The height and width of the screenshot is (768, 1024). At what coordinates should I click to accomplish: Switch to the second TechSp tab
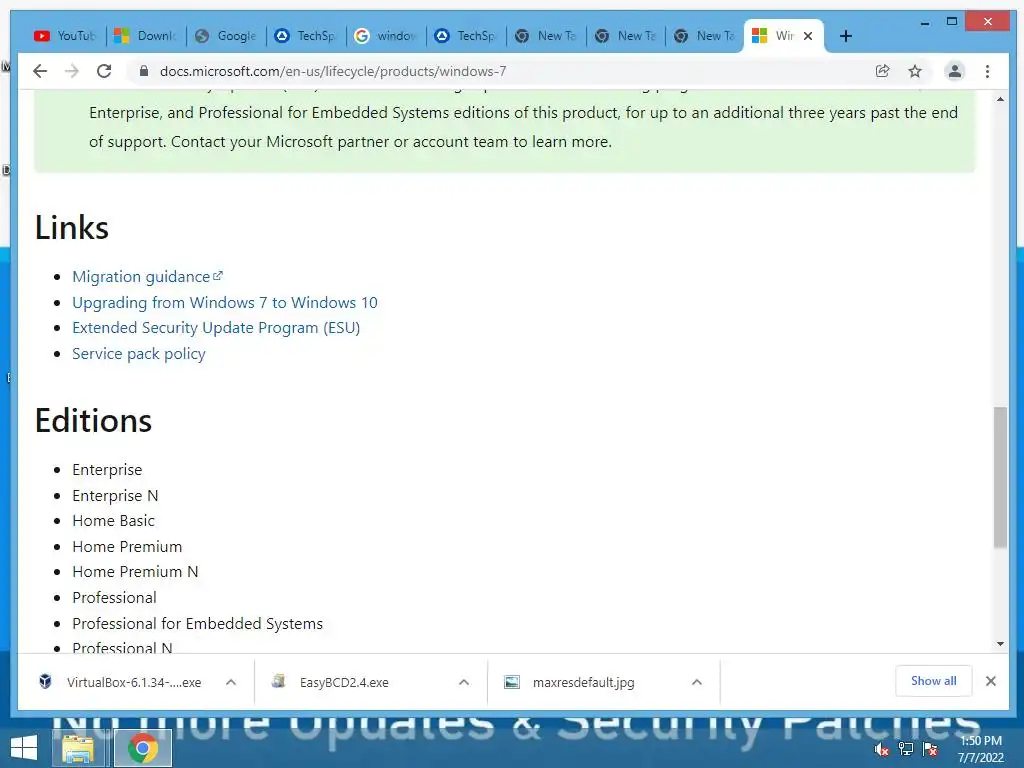[x=466, y=36]
